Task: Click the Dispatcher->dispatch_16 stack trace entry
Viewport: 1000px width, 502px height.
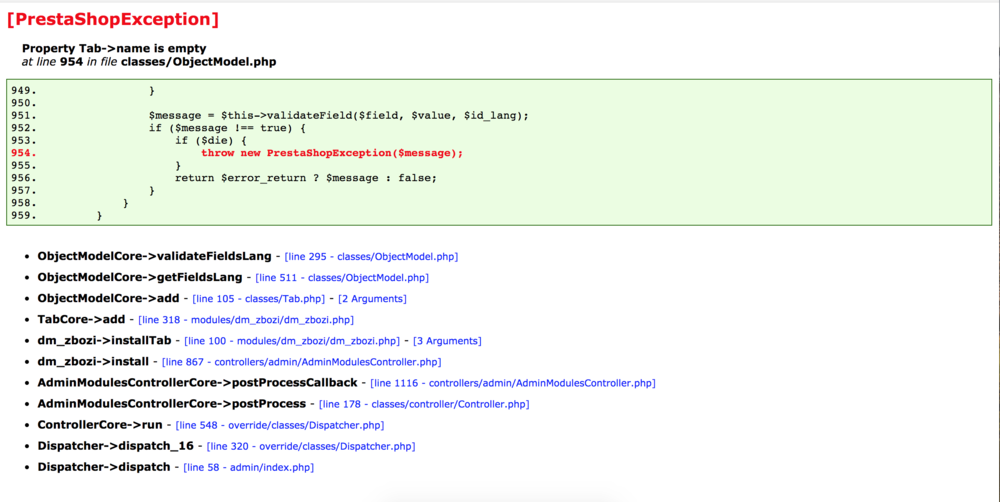Action: [x=116, y=446]
